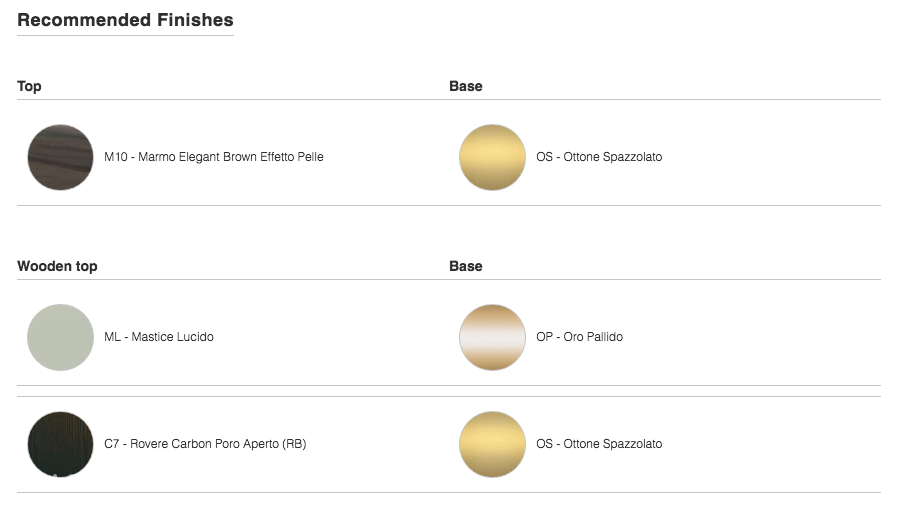900x519 pixels.
Task: Pick the Mastice Lucido pale green swatch
Action: (x=60, y=338)
